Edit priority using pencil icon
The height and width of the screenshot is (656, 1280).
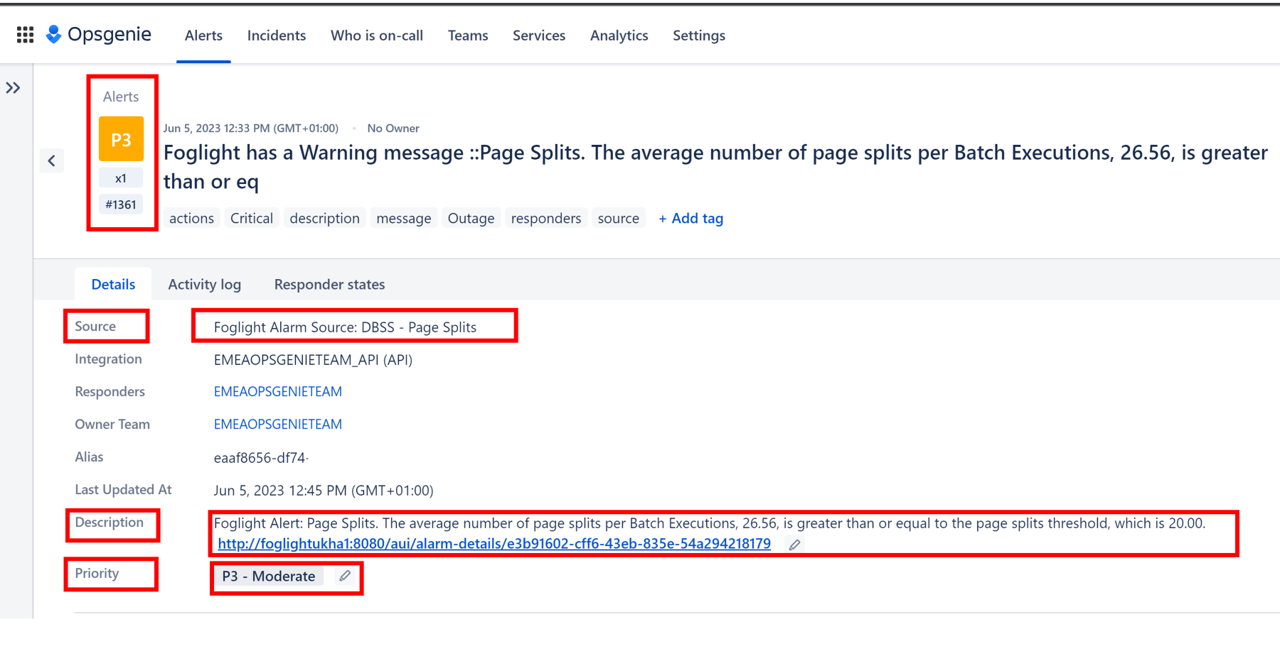click(345, 576)
